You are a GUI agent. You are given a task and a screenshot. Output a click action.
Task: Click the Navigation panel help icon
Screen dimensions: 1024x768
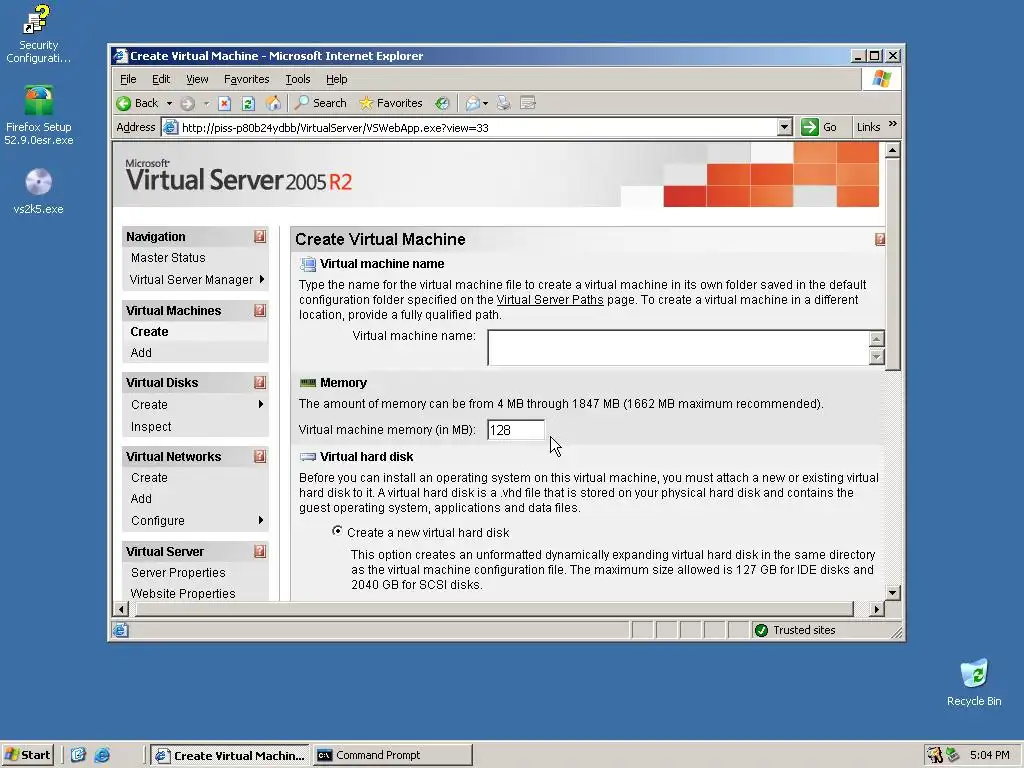tap(260, 236)
